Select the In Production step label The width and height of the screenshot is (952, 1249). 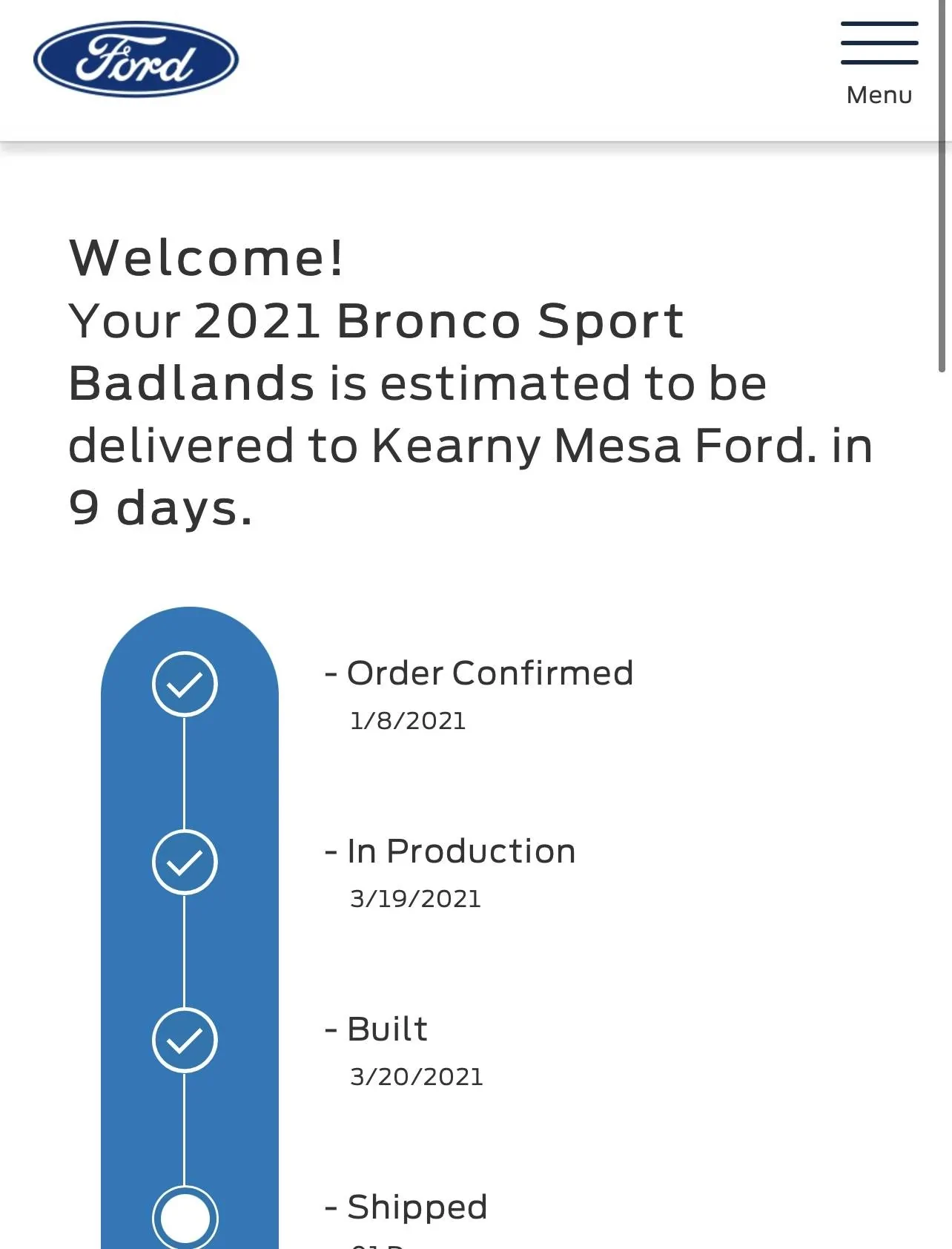[460, 851]
